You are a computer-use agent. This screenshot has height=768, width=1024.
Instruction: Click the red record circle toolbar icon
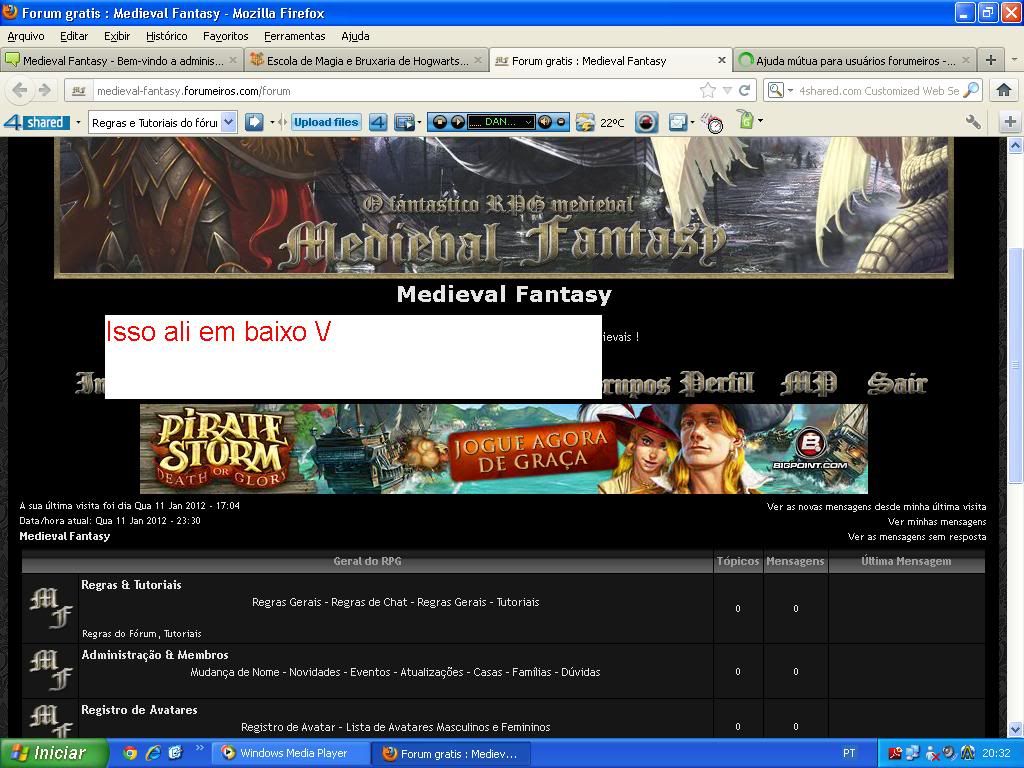tap(647, 122)
